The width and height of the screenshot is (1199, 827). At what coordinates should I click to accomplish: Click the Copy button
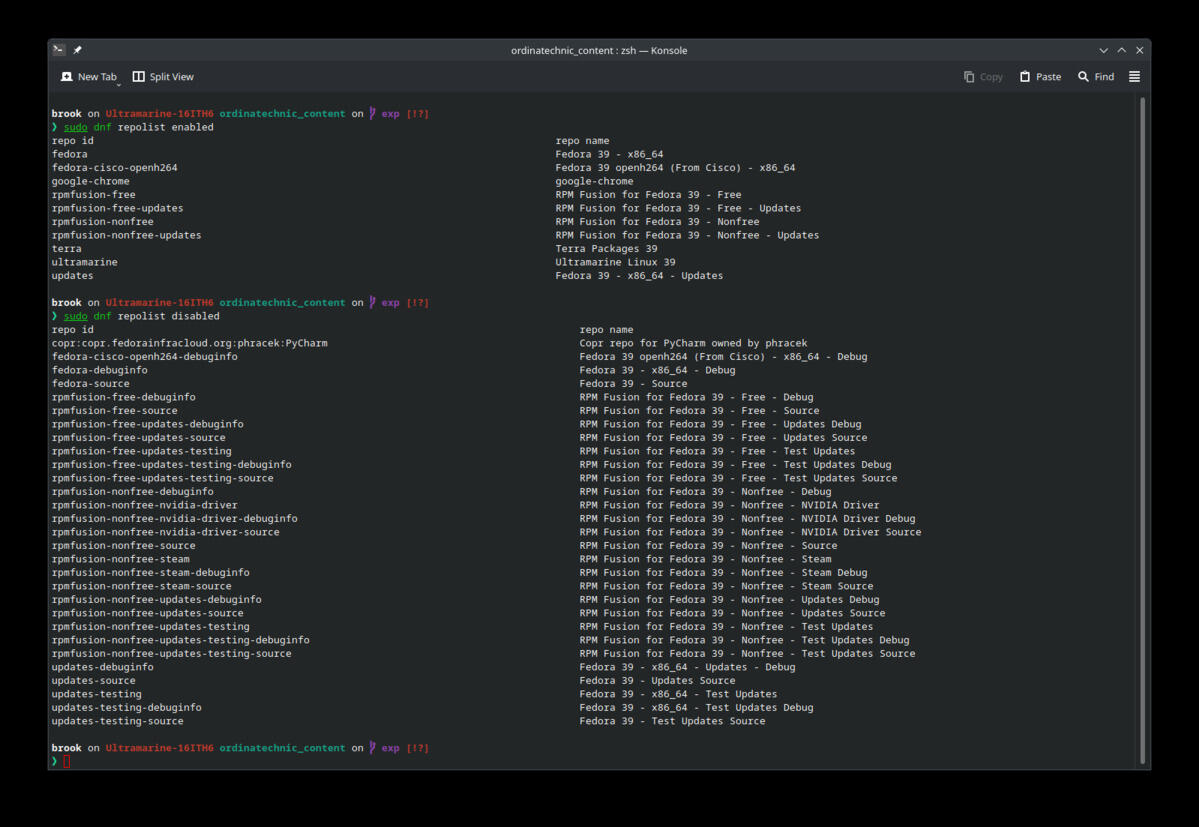click(x=983, y=76)
